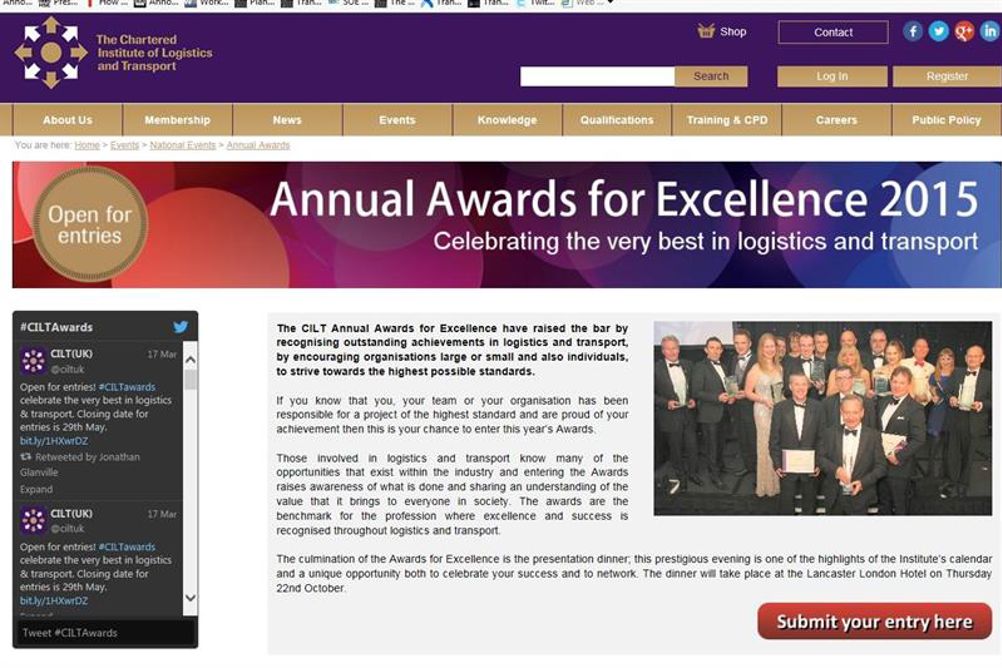
Task: Open the LinkedIn icon
Action: 990,31
